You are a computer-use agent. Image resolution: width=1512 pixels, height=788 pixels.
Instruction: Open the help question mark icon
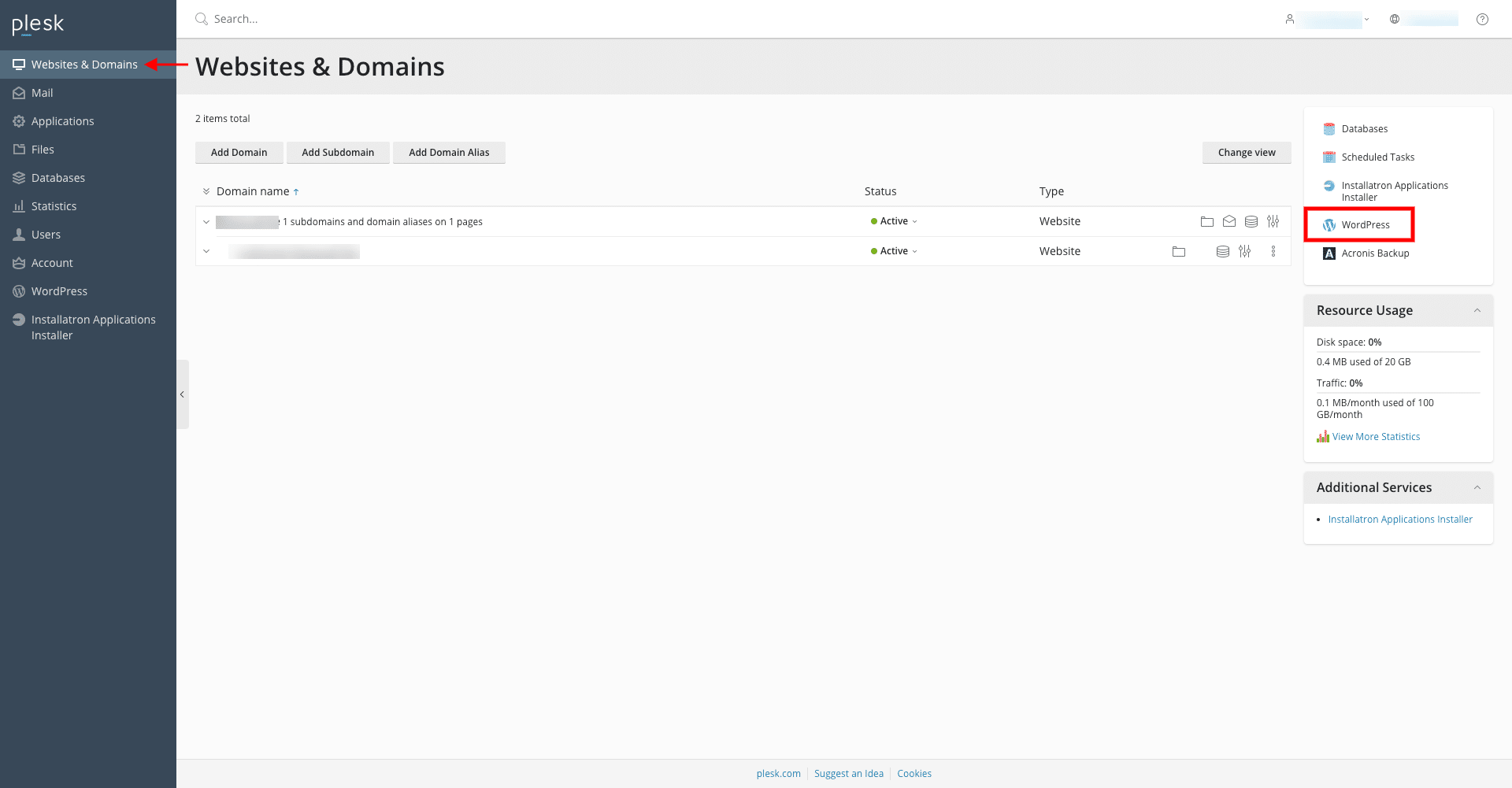click(1482, 19)
